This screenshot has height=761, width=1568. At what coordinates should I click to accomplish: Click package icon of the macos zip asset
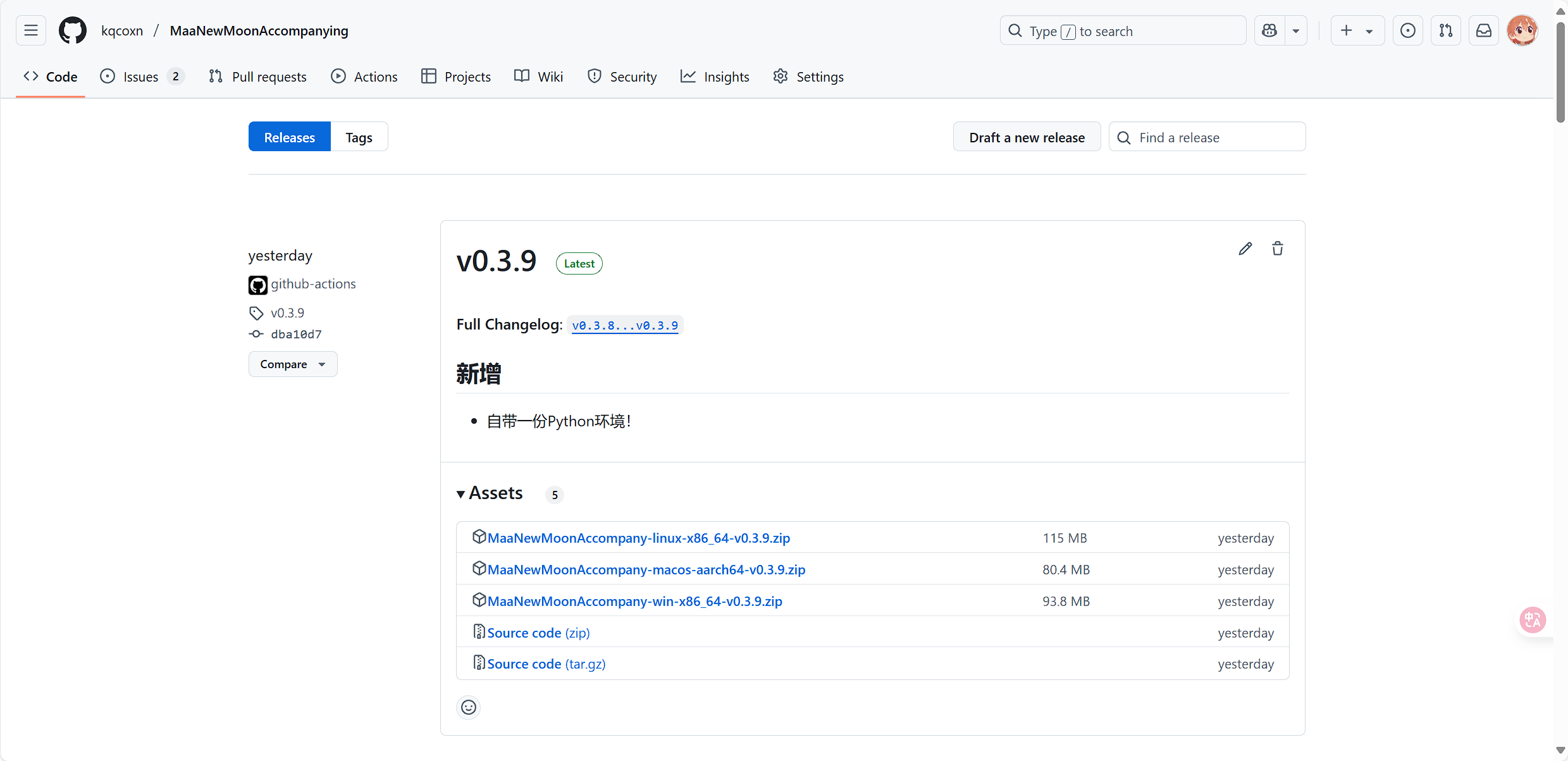point(479,568)
